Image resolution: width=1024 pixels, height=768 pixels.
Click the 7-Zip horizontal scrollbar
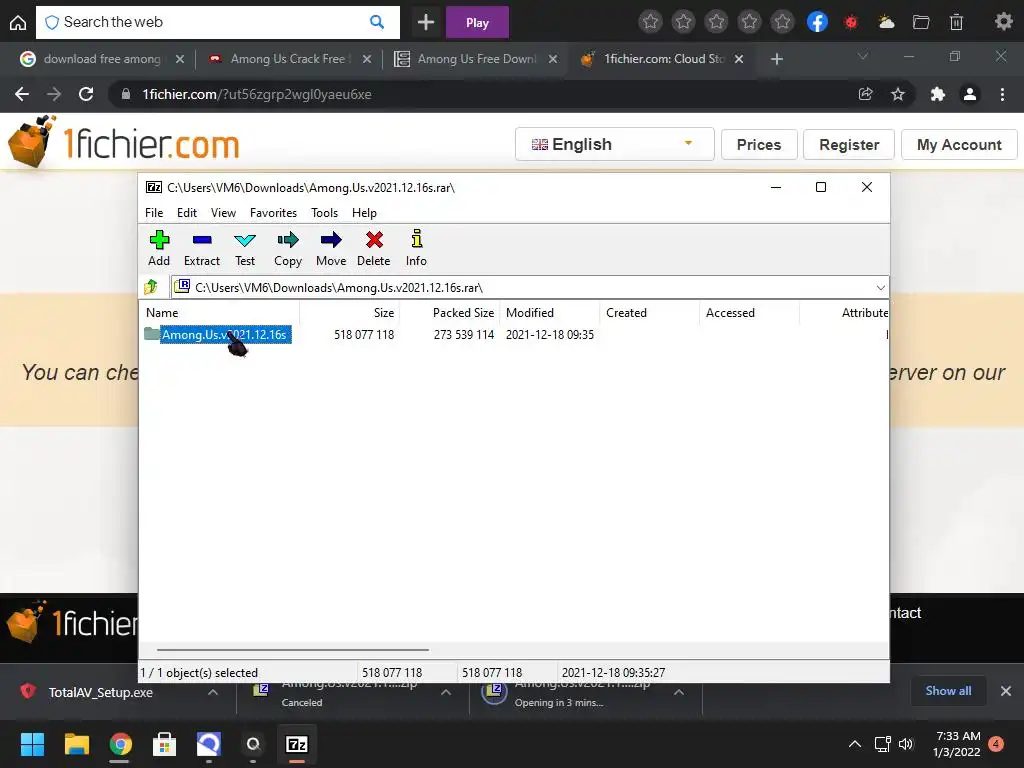coord(293,650)
